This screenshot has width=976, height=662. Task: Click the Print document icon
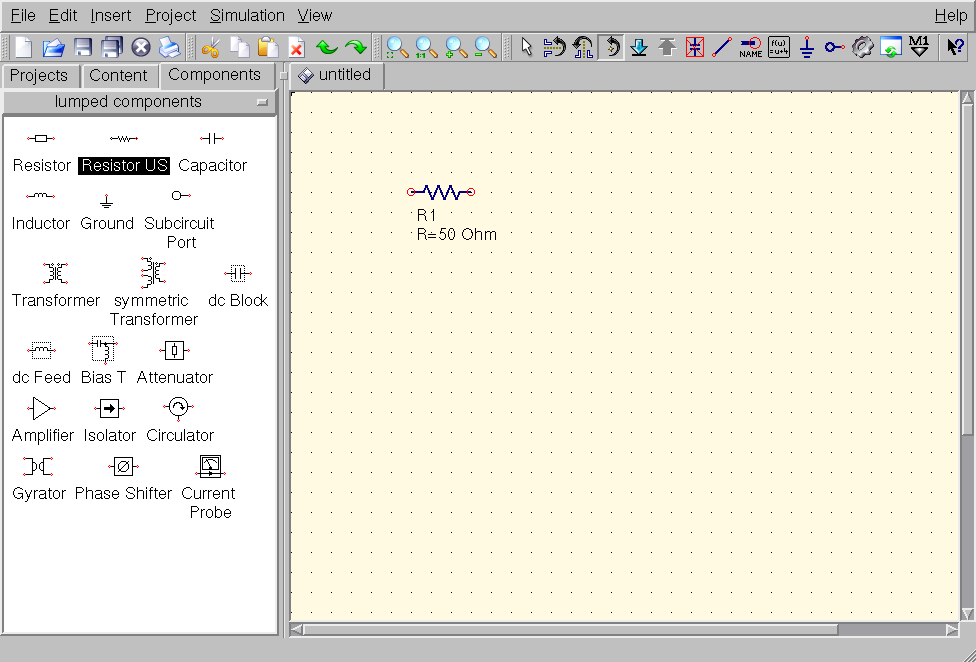(x=169, y=47)
